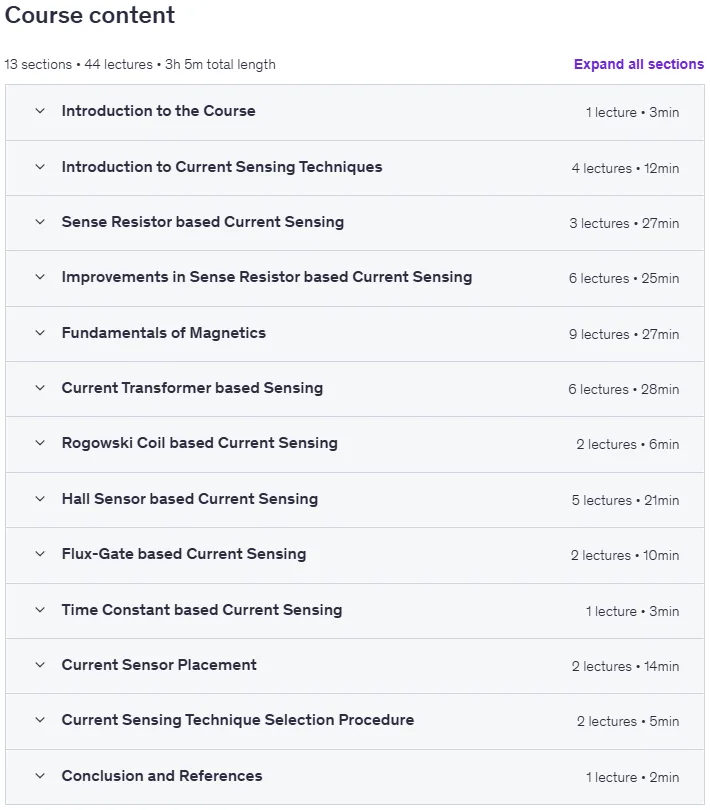The image size is (710, 810).
Task: Click the 9 lectures • 27min label
Action: [624, 334]
